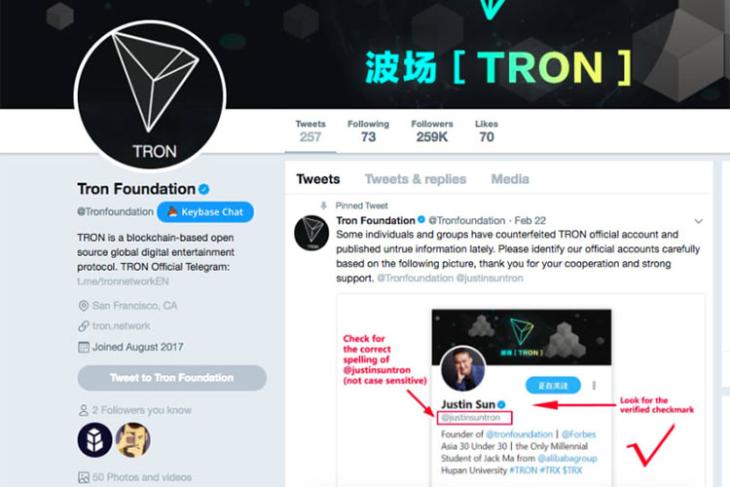
Task: Click the @justinsuntron mention in tweet text
Action: 490,278
